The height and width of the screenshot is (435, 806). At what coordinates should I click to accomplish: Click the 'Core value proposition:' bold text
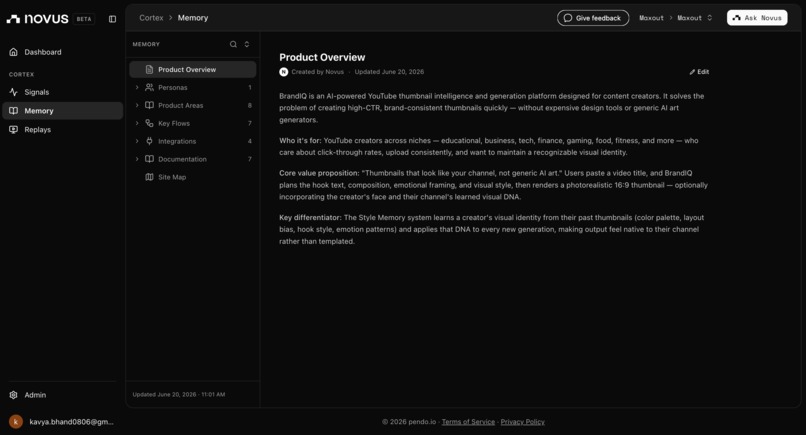click(x=319, y=173)
